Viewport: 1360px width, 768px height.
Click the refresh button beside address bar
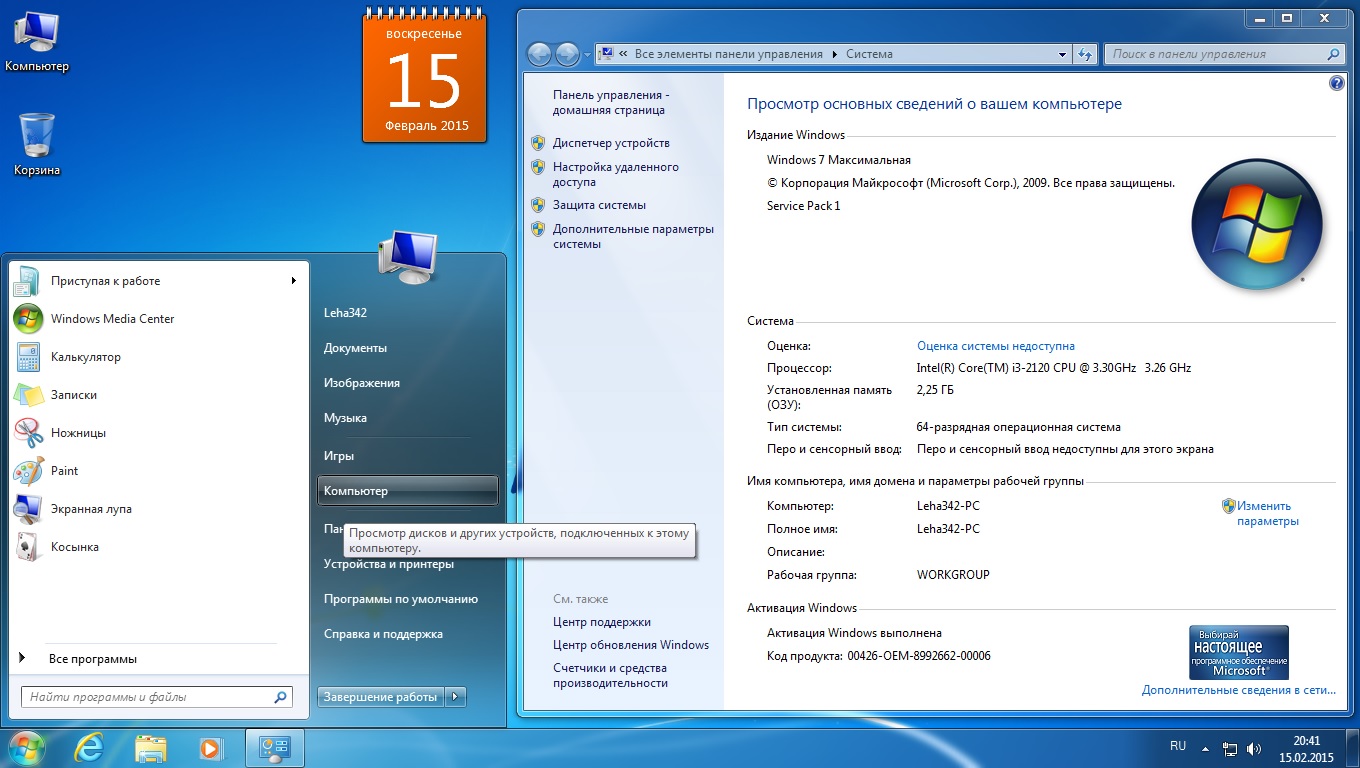1086,54
